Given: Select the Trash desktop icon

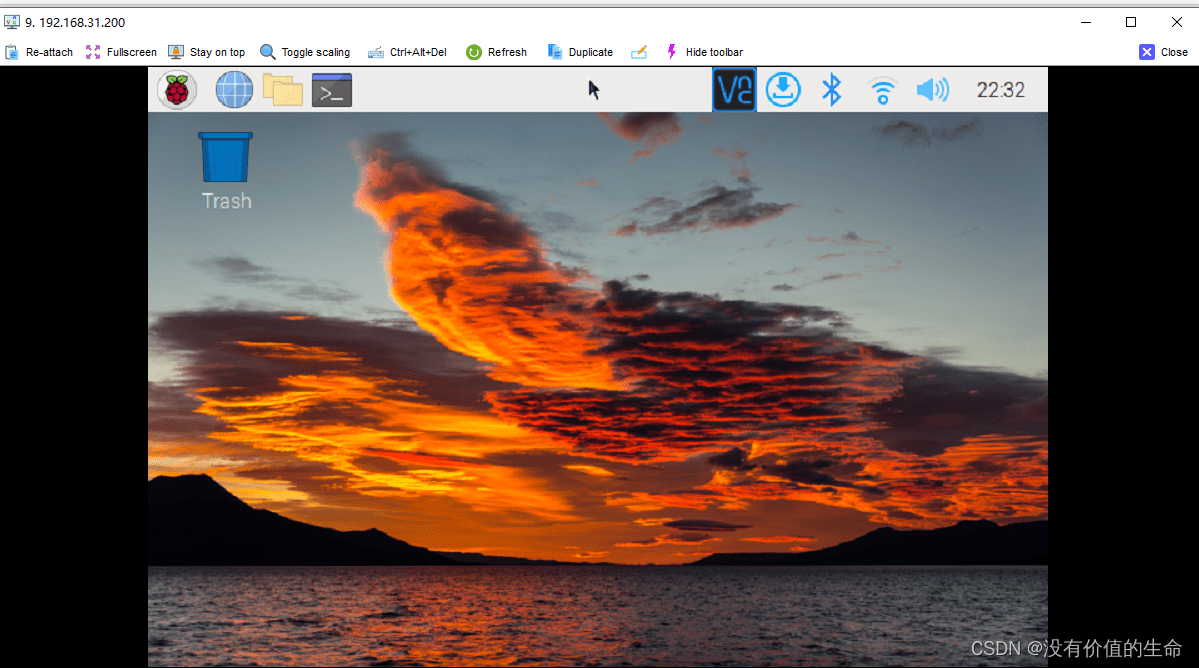Looking at the screenshot, I should coord(226,171).
